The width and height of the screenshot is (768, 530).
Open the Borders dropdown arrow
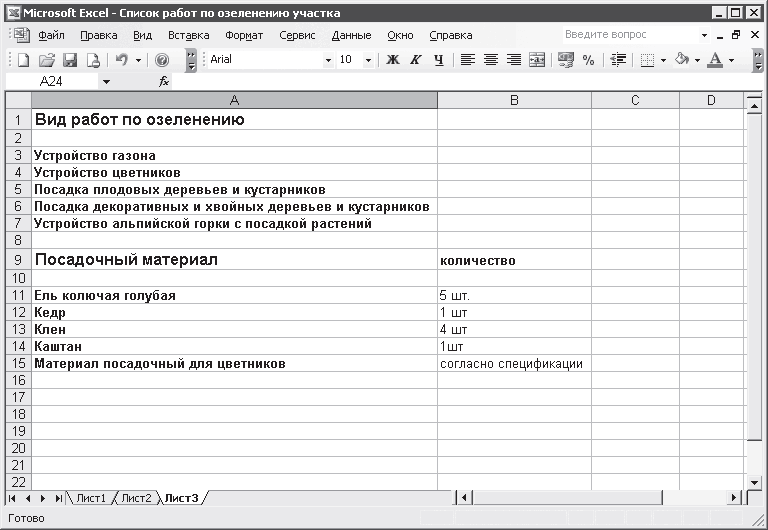tap(663, 60)
